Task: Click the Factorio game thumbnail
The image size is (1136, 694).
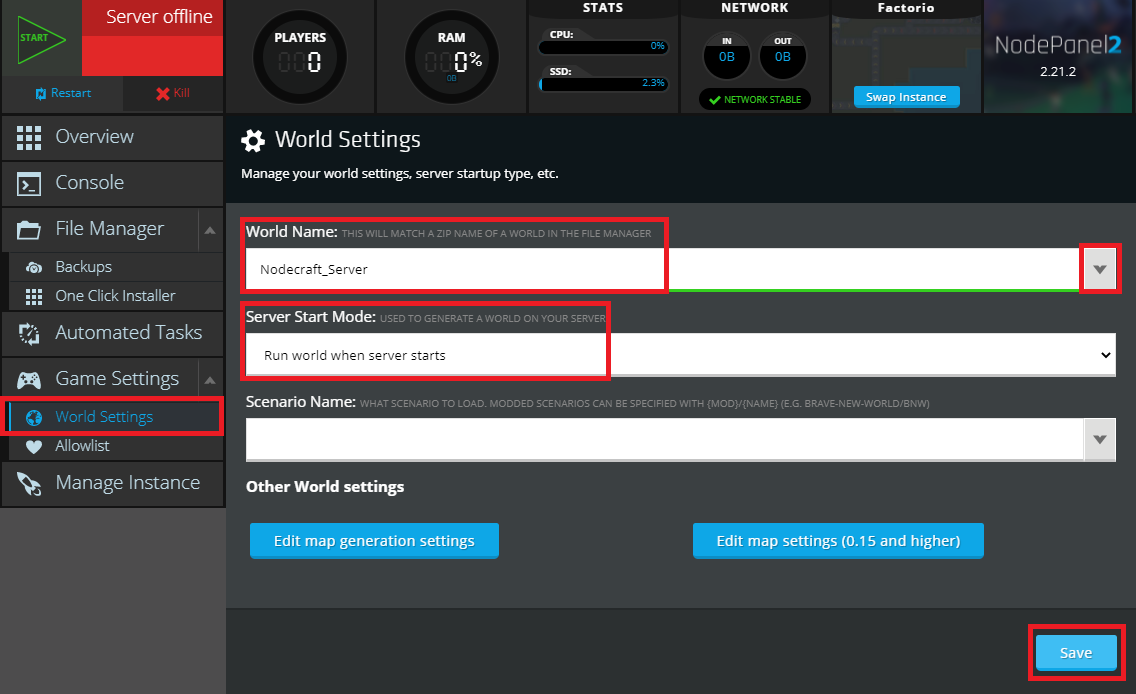Action: pos(906,57)
